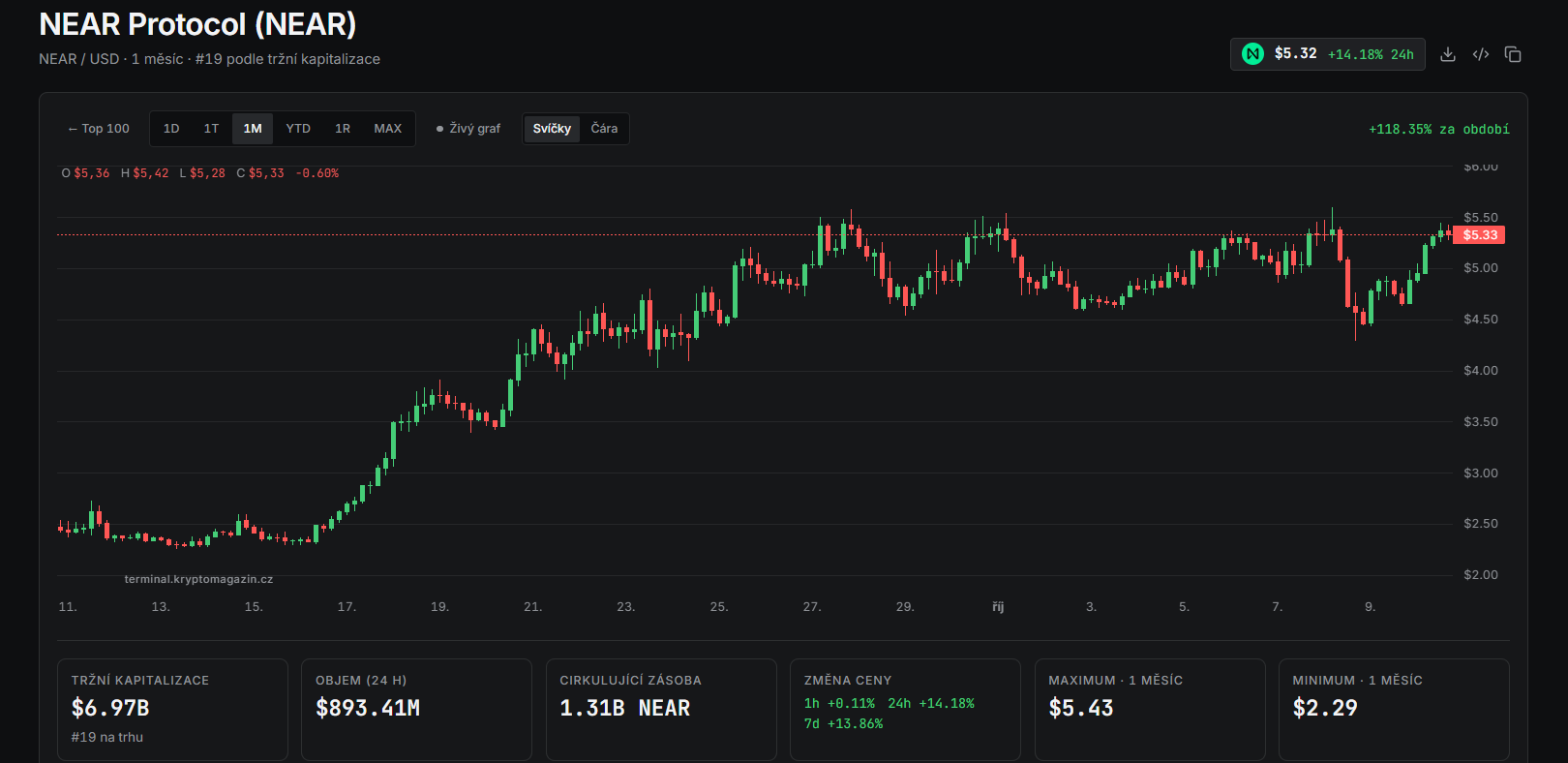Click the $6.97B market cap value

pyautogui.click(x=110, y=708)
